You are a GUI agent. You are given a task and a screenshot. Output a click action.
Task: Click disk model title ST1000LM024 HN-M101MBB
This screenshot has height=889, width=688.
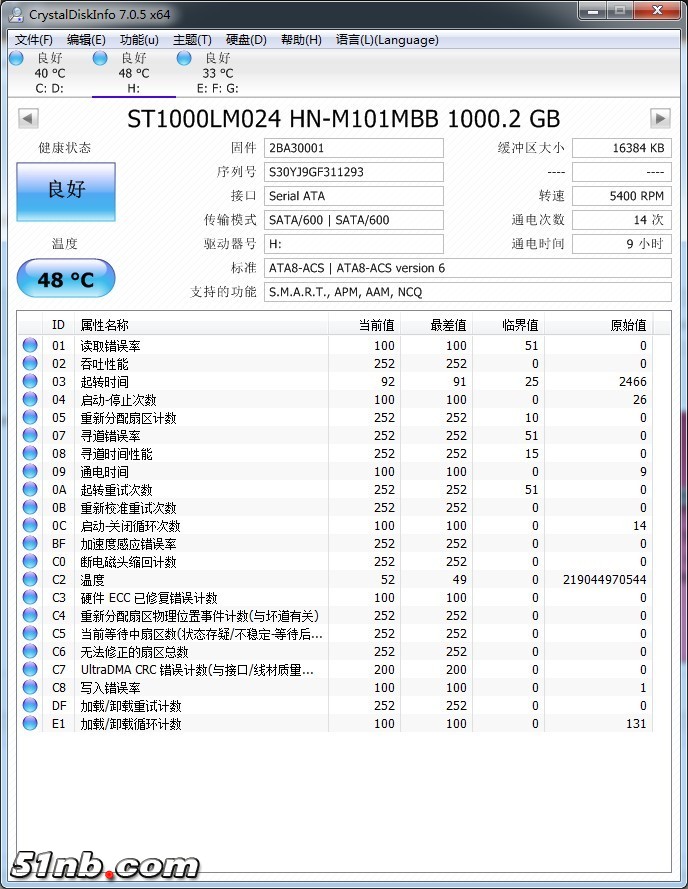tap(344, 119)
